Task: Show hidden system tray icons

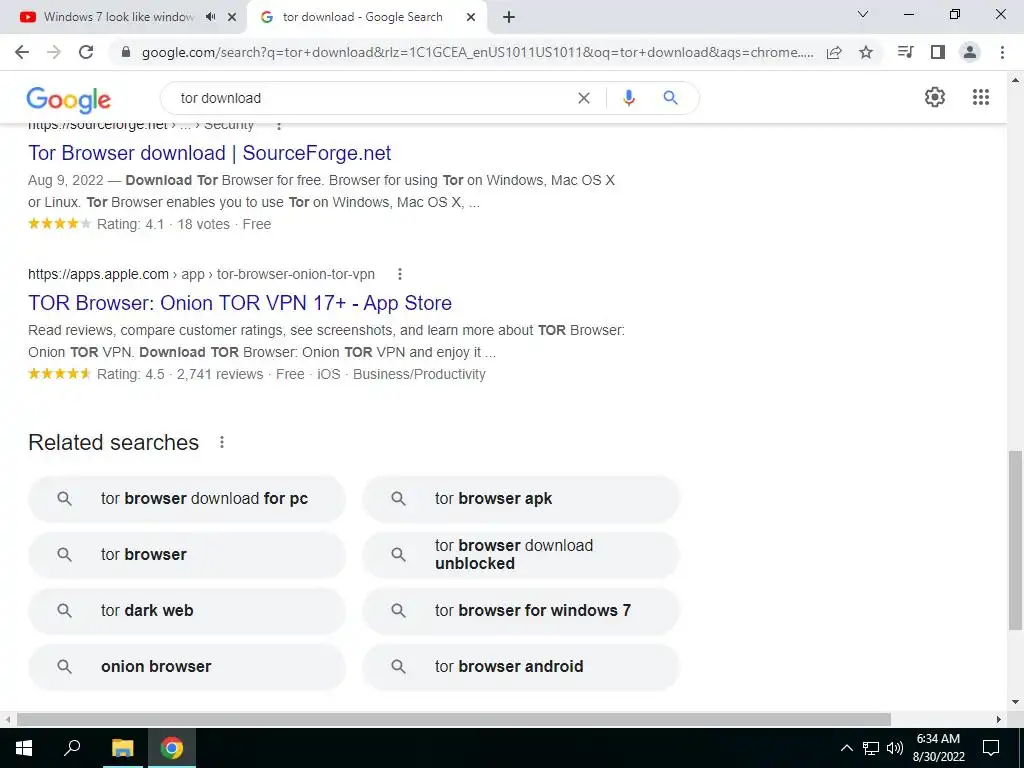Action: 846,748
